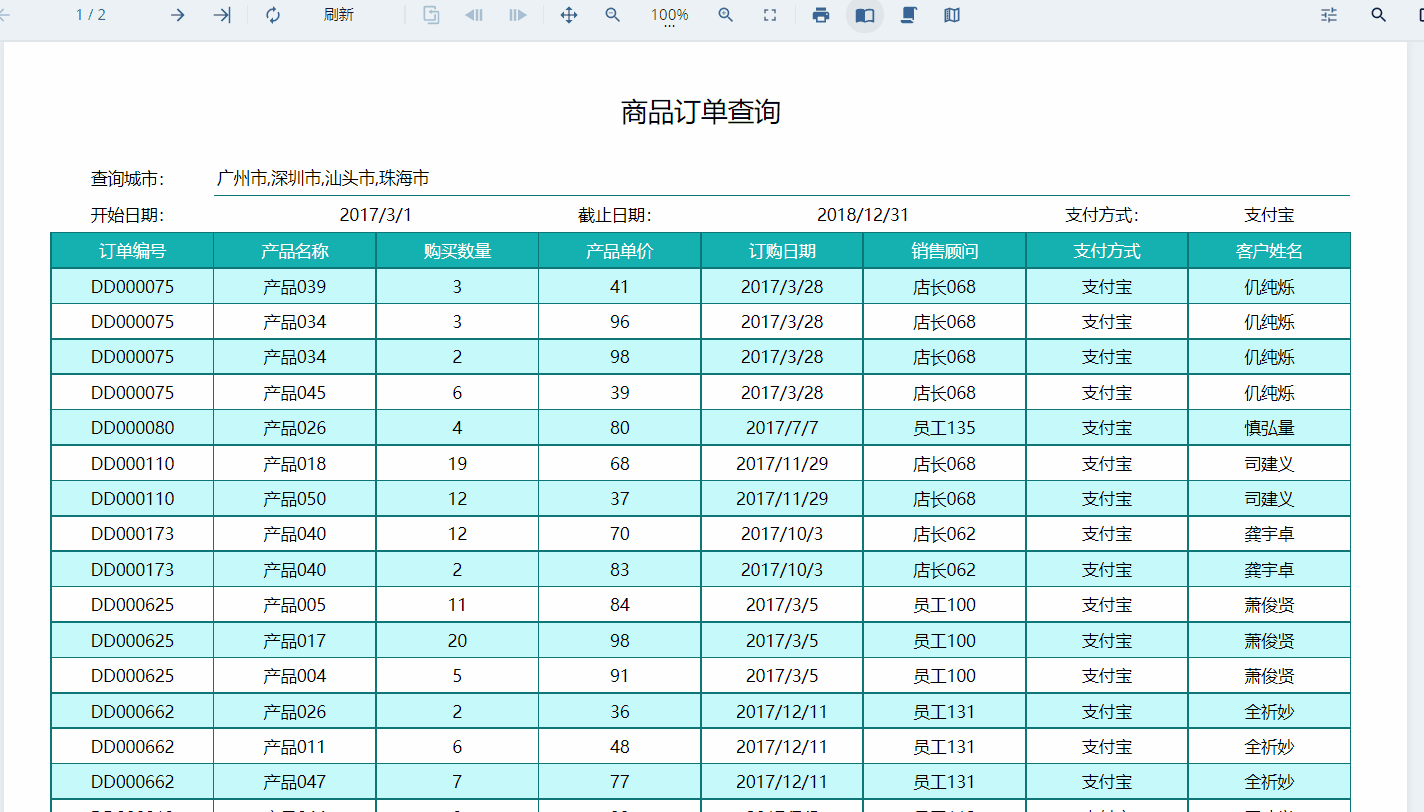Image resolution: width=1424 pixels, height=812 pixels.
Task: Switch to single page view mode
Action: [x=865, y=15]
